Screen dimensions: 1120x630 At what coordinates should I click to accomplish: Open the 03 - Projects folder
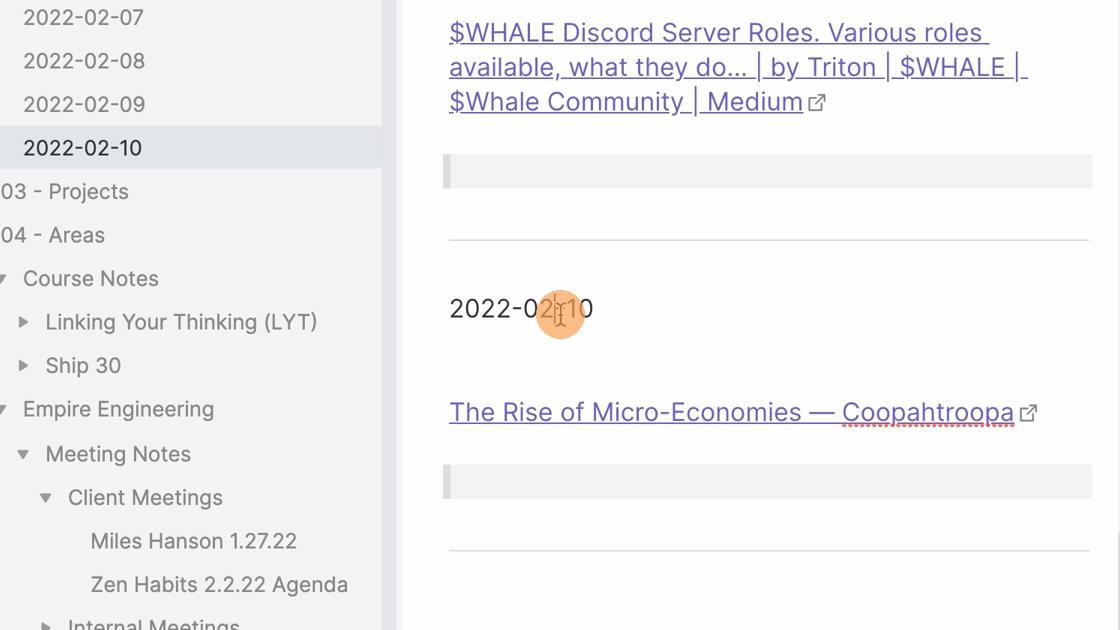click(x=65, y=191)
